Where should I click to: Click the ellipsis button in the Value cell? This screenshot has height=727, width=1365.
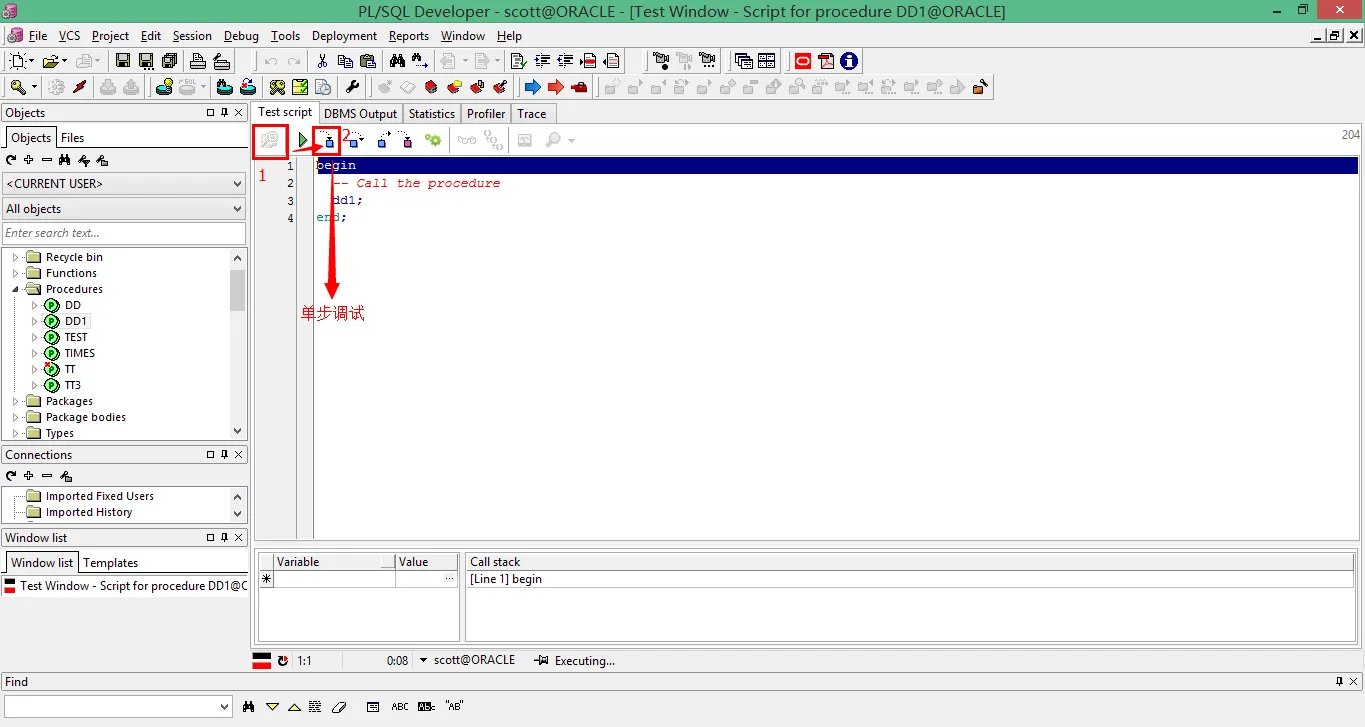pyautogui.click(x=450, y=579)
